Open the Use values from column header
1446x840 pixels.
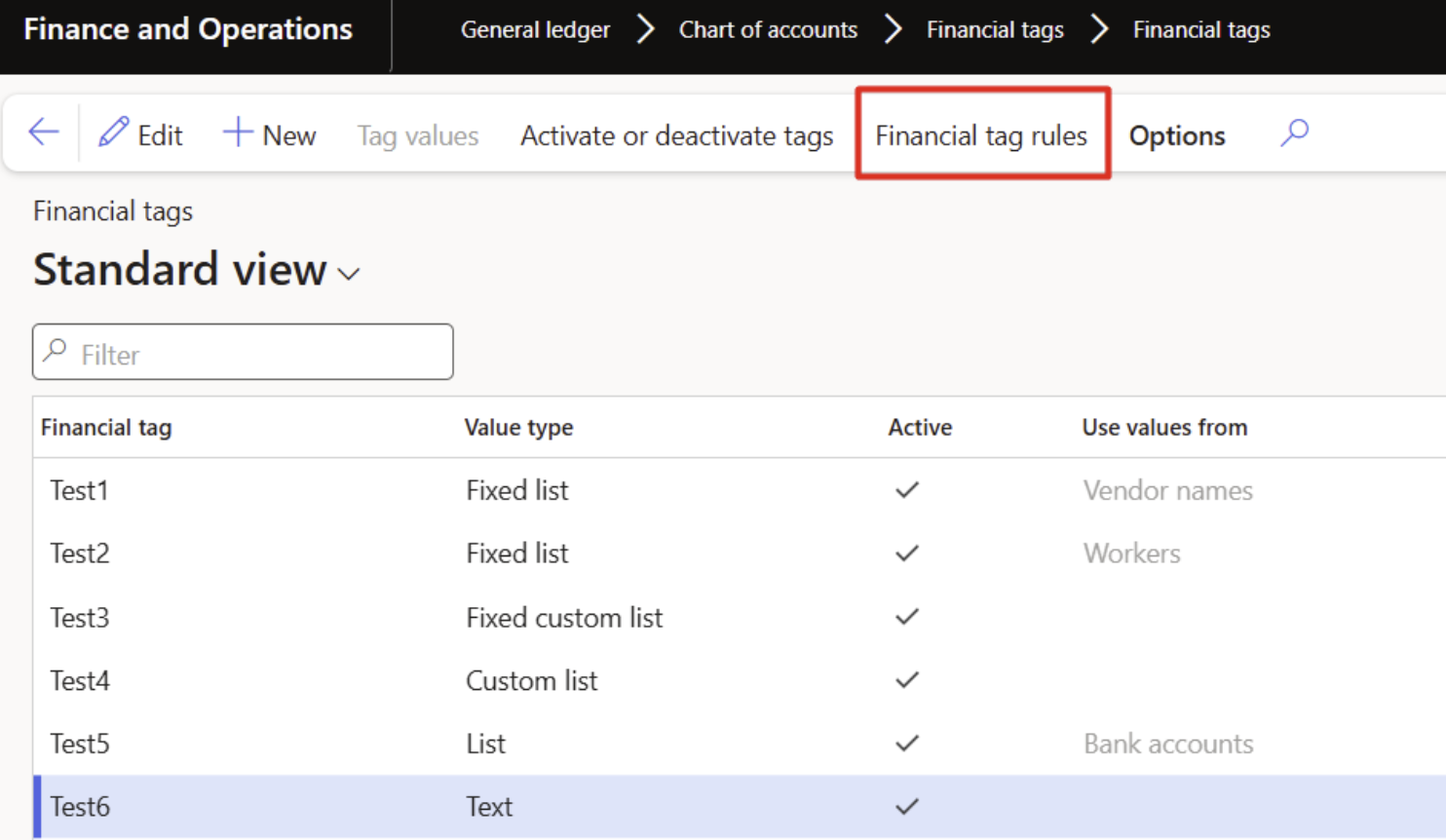click(x=1163, y=428)
